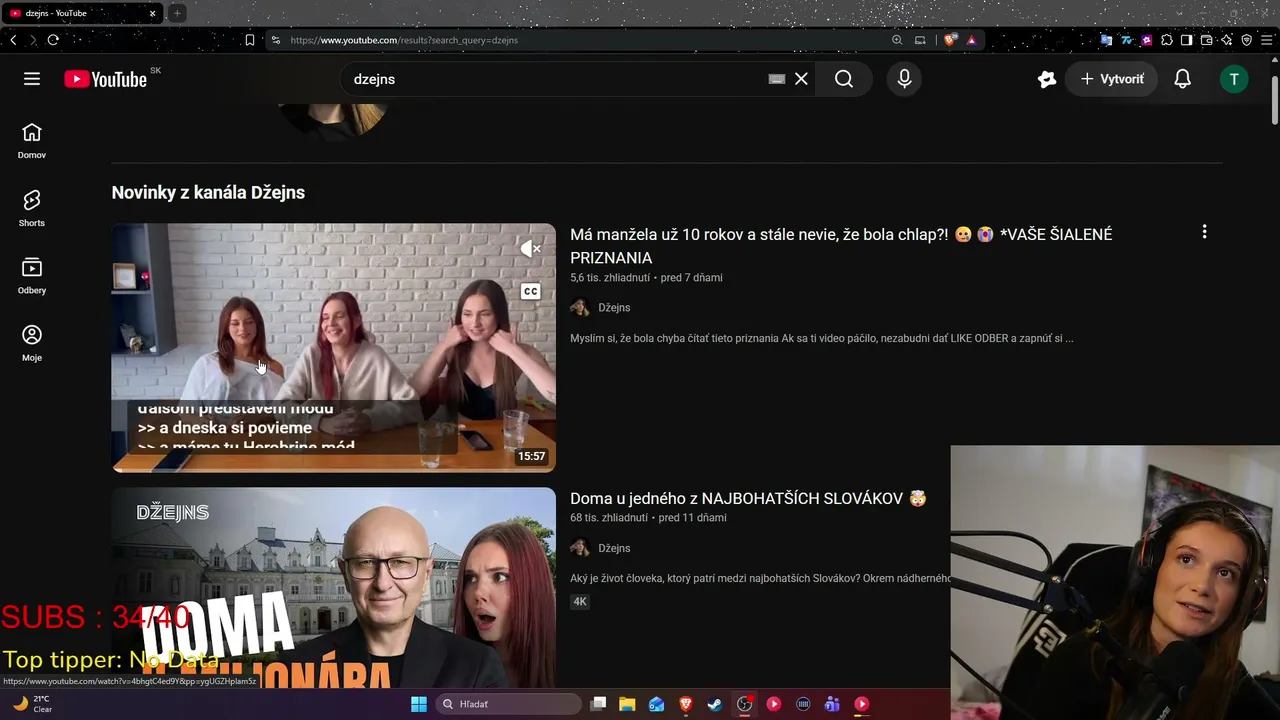Open Brave Wallet icon
1280x720 pixels.
[x=1206, y=40]
